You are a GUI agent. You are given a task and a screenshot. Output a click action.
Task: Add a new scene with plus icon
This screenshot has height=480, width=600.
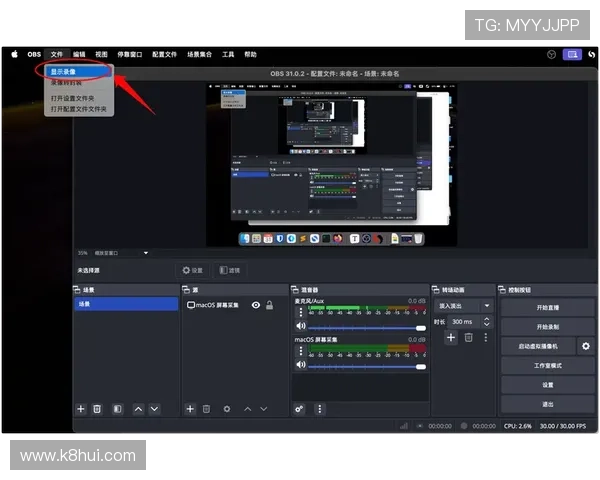81,409
